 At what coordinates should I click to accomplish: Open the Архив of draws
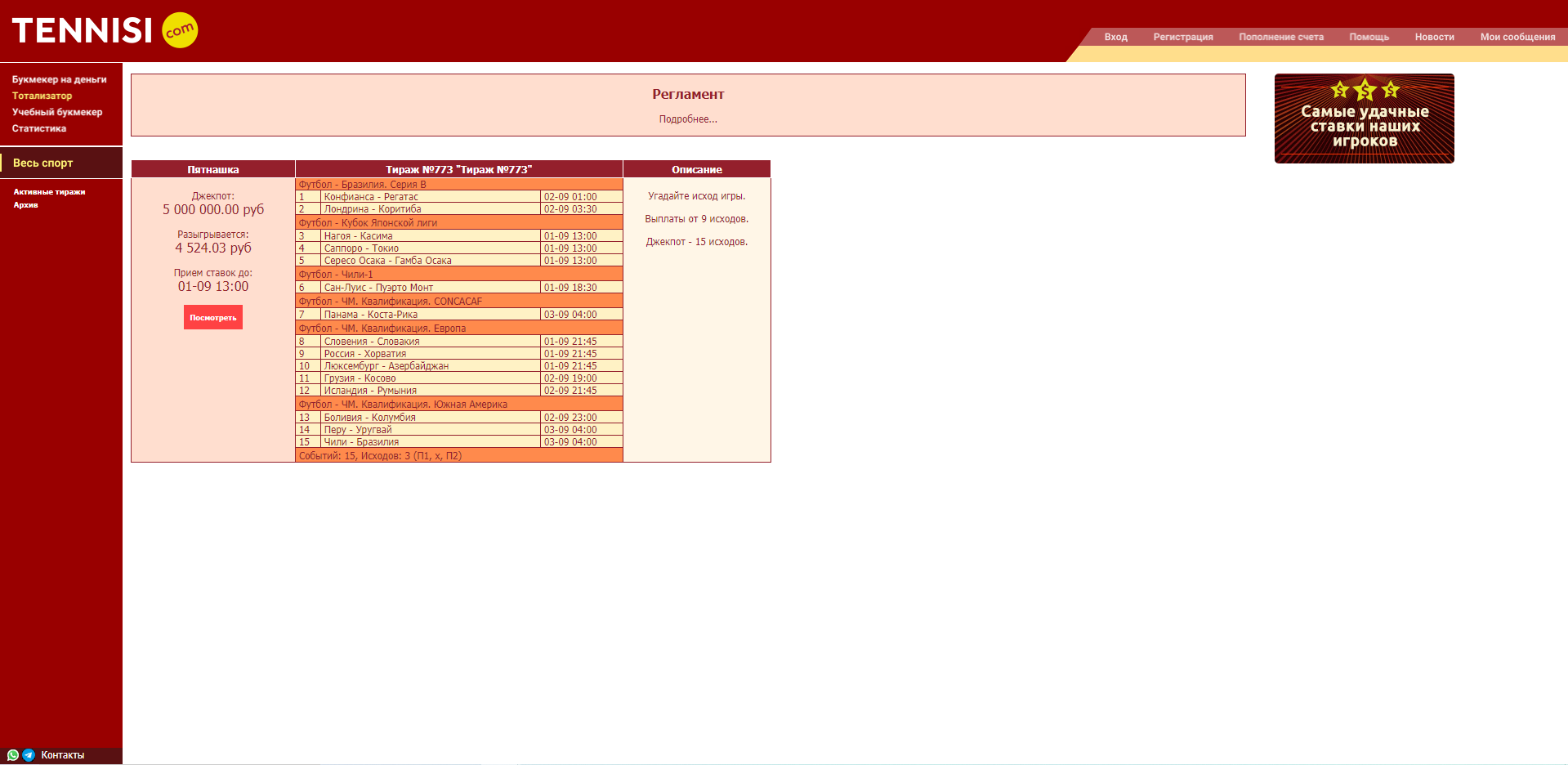(25, 205)
